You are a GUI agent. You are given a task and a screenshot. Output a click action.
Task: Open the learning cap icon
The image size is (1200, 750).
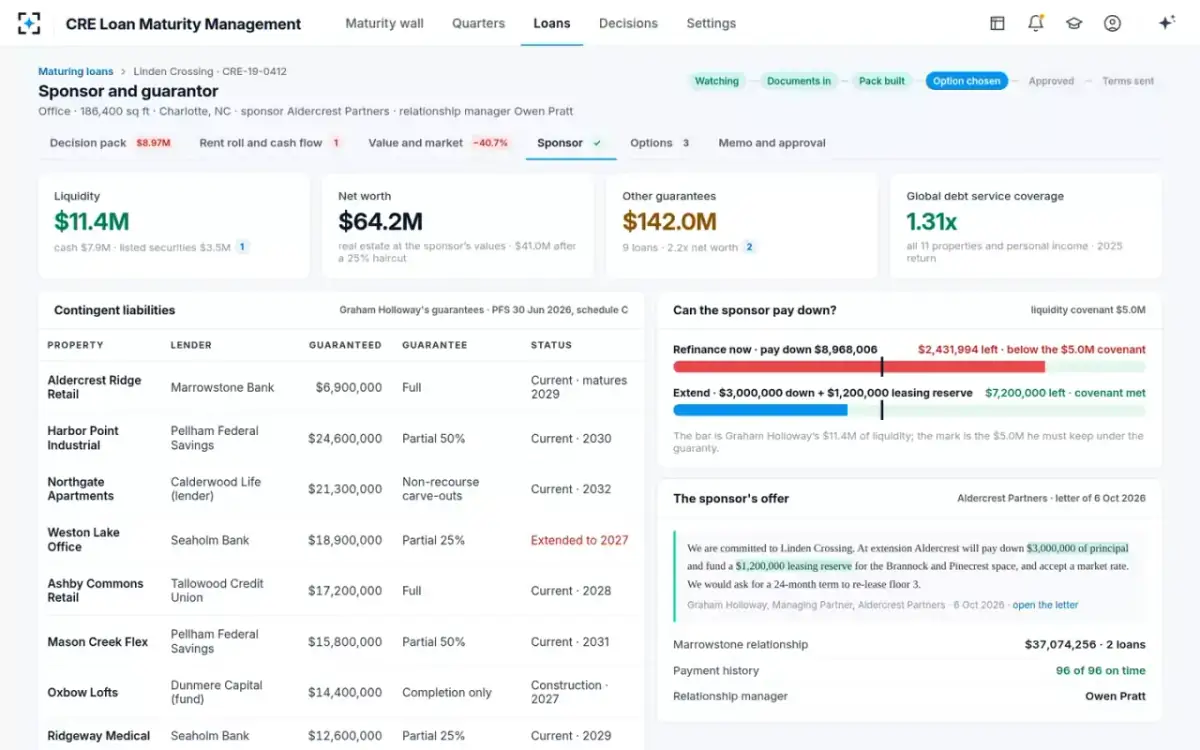(1074, 23)
